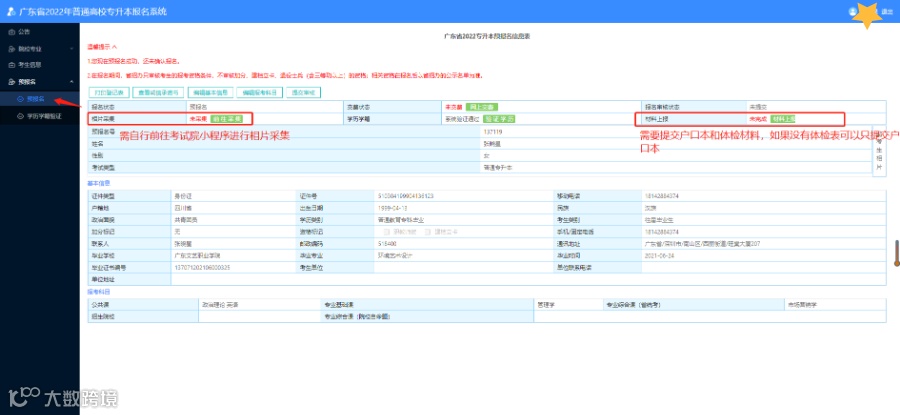900x415 pixels.
Task: Click the 未提交 review status value
Action: point(756,107)
